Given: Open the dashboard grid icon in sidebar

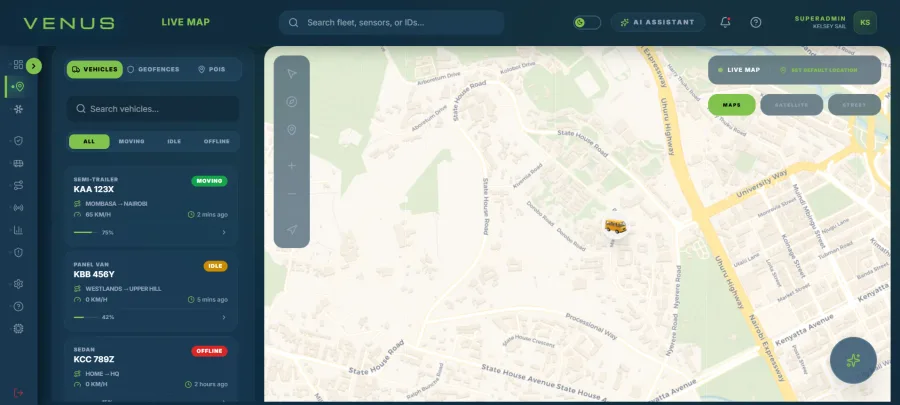Looking at the screenshot, I should [x=18, y=65].
